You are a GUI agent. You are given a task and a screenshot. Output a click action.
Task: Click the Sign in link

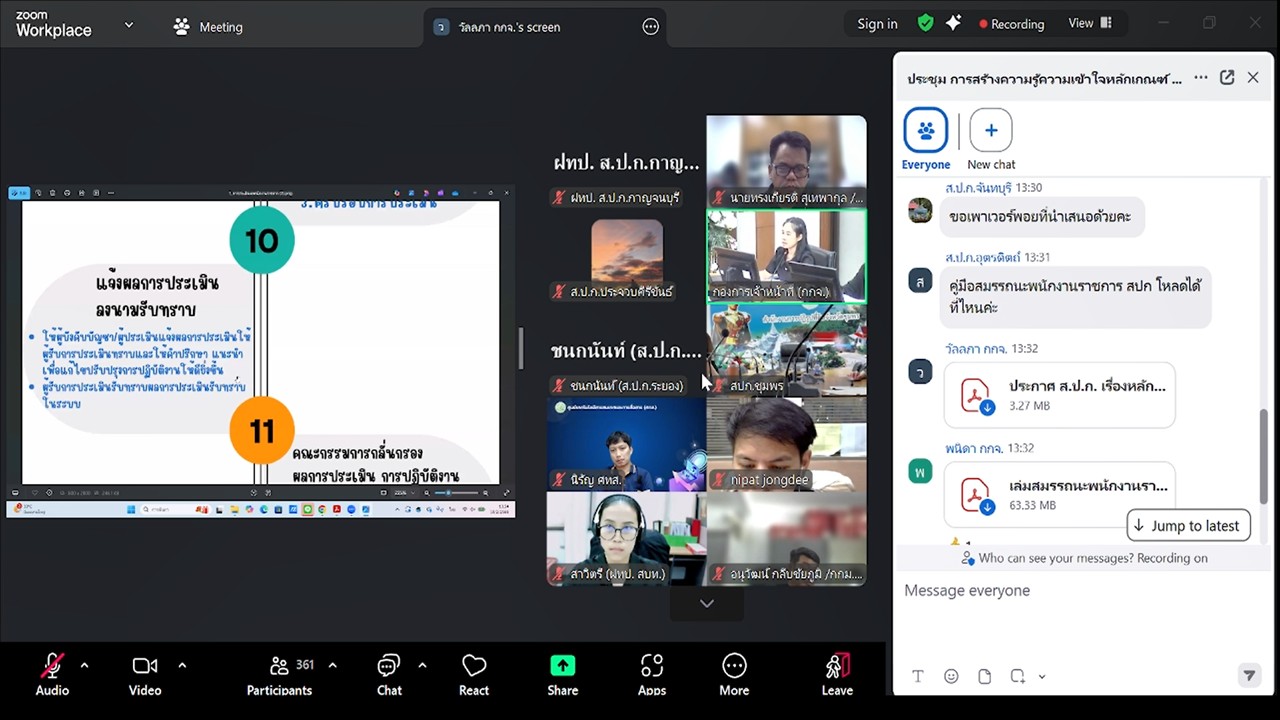[877, 24]
